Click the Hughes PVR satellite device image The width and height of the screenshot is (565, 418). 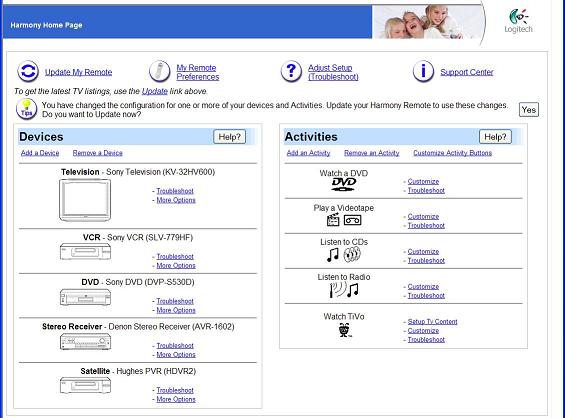85,385
